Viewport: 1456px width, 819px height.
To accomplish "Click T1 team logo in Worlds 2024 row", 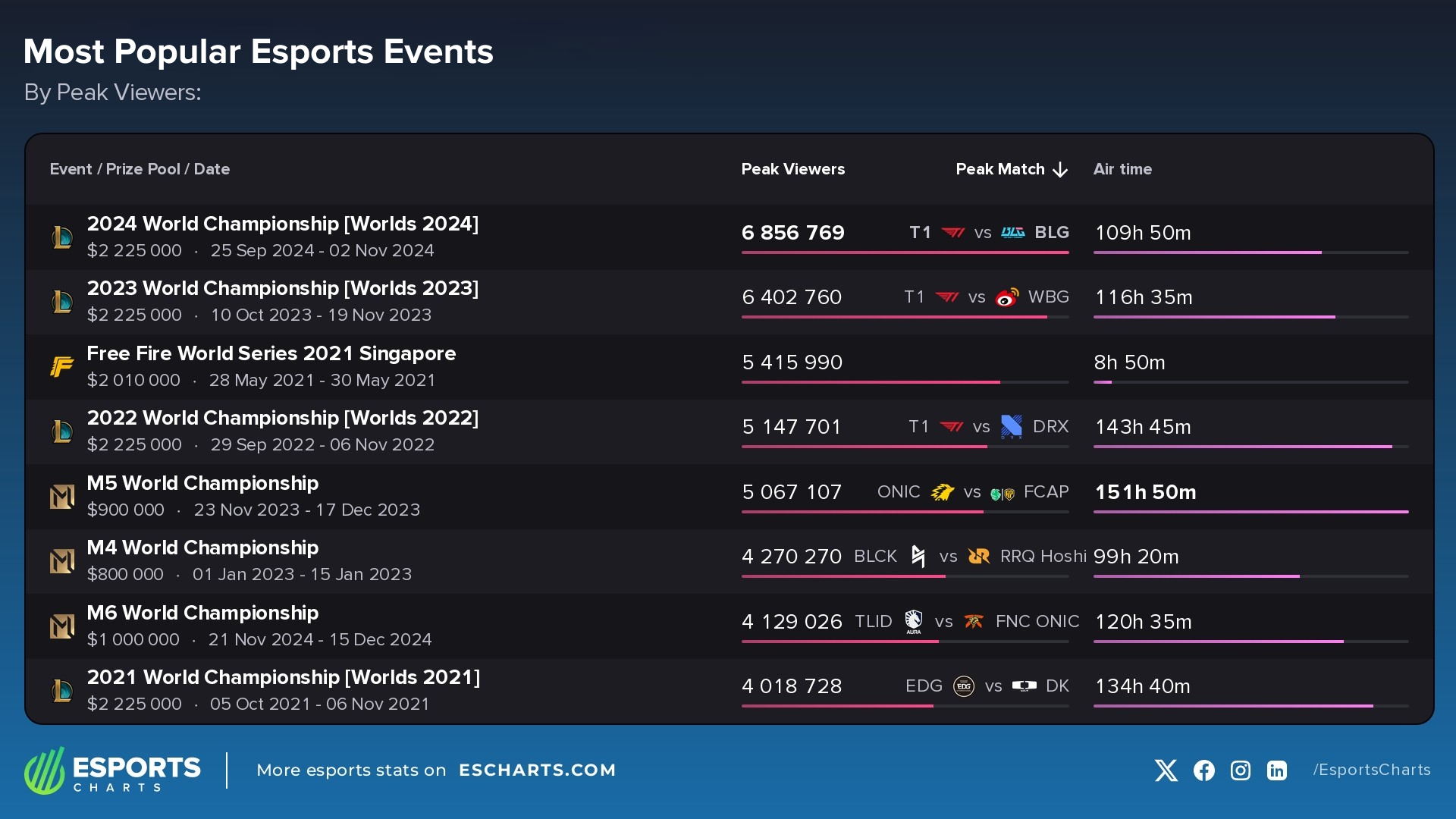I will pyautogui.click(x=953, y=233).
